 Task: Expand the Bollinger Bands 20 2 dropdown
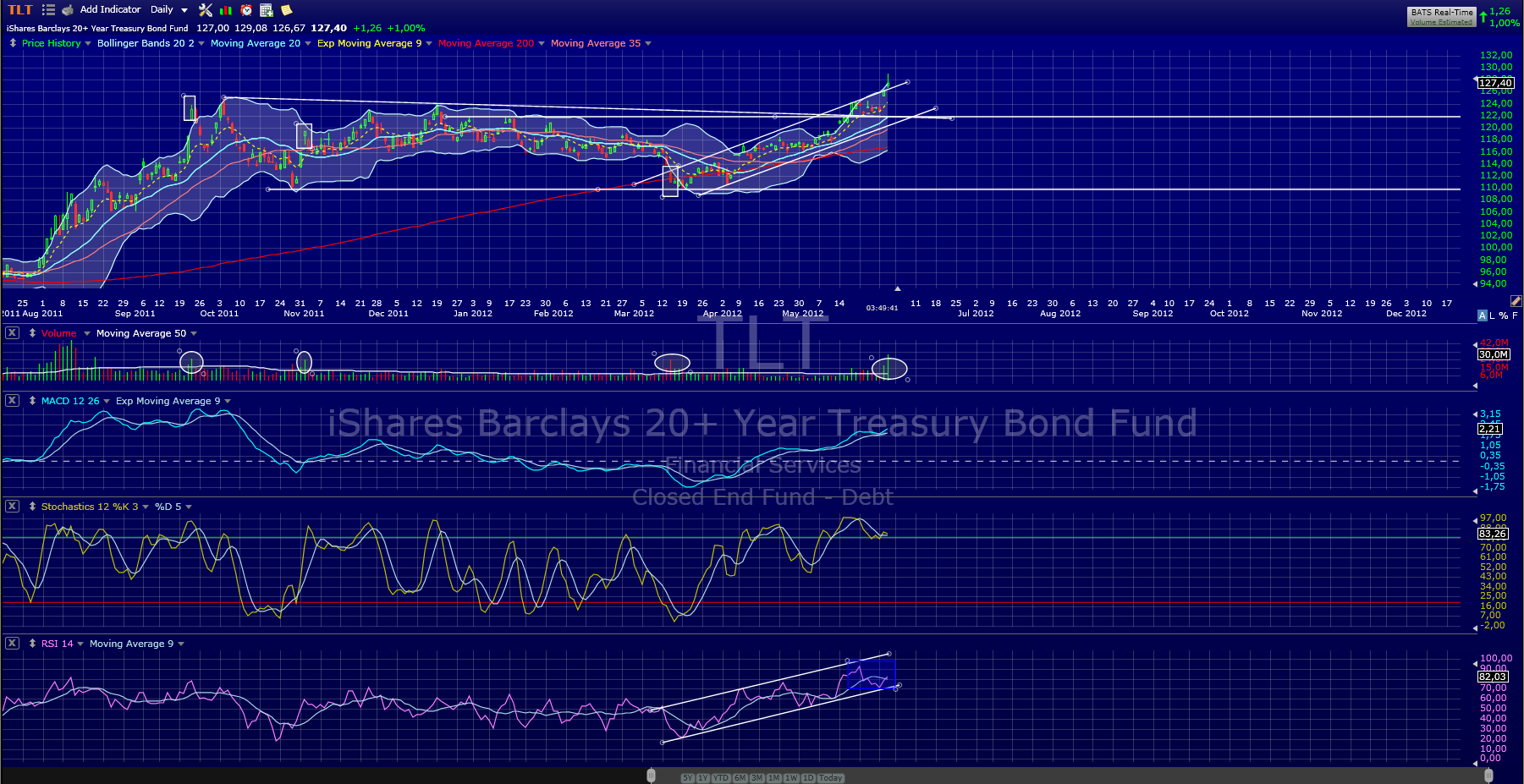click(x=201, y=44)
